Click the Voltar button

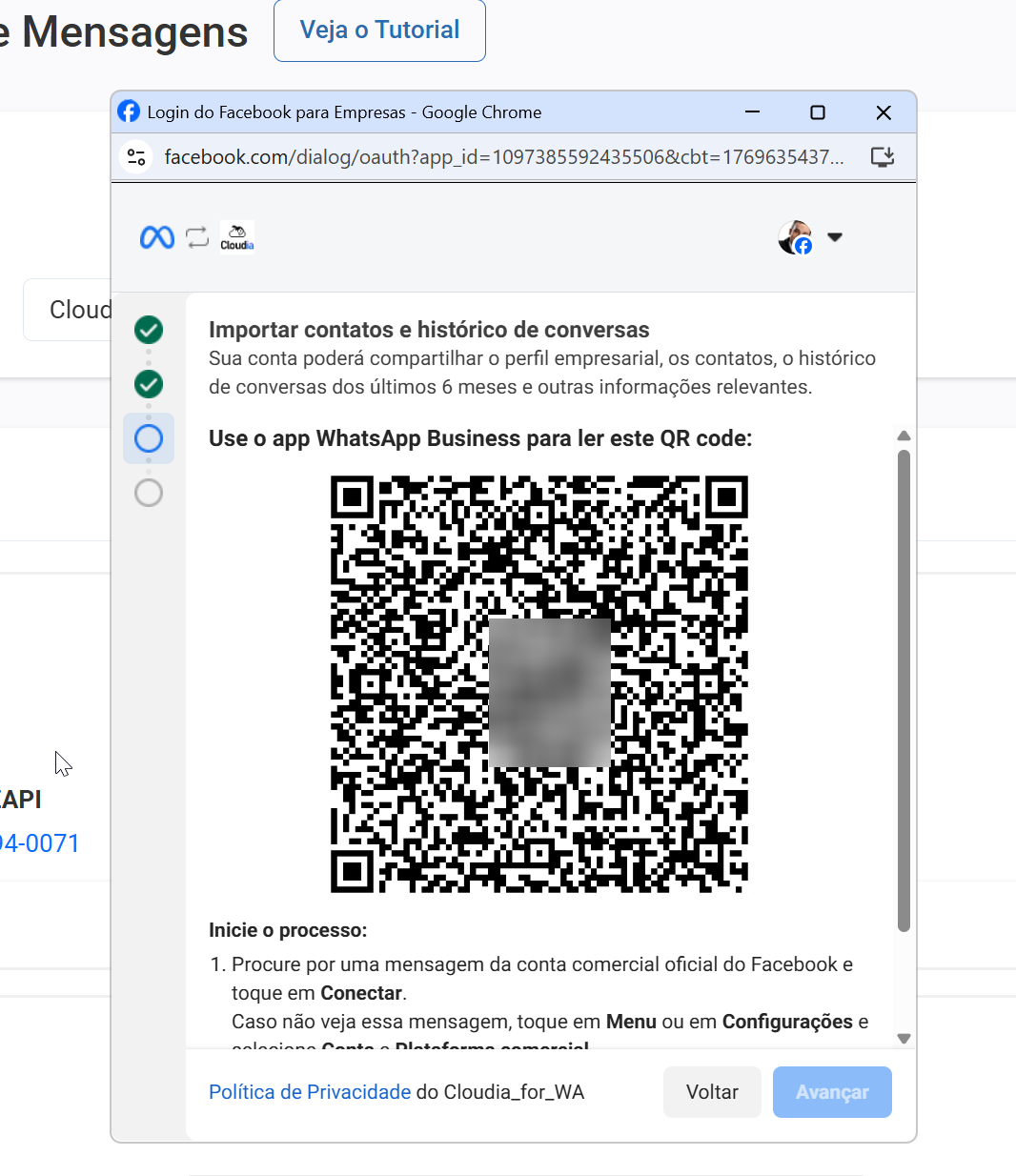pyautogui.click(x=712, y=1092)
